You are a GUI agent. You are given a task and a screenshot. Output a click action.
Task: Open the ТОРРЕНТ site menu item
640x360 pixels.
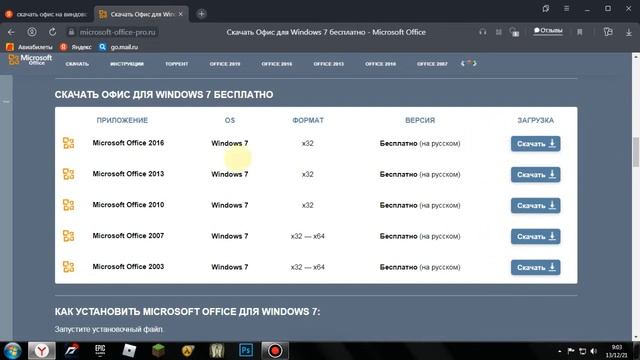[x=176, y=64]
